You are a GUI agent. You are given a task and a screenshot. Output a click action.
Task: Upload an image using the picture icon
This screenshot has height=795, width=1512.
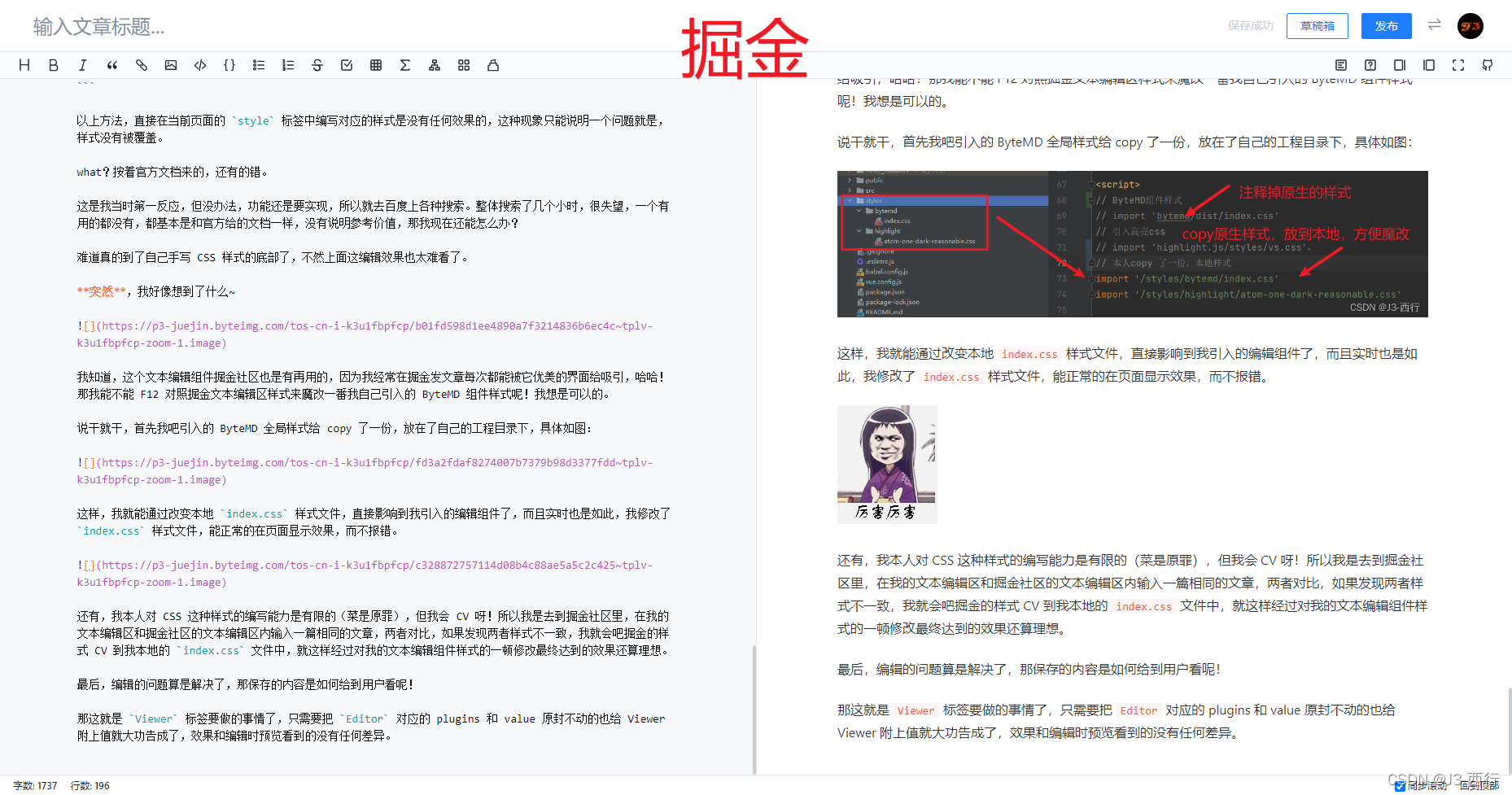click(x=171, y=65)
